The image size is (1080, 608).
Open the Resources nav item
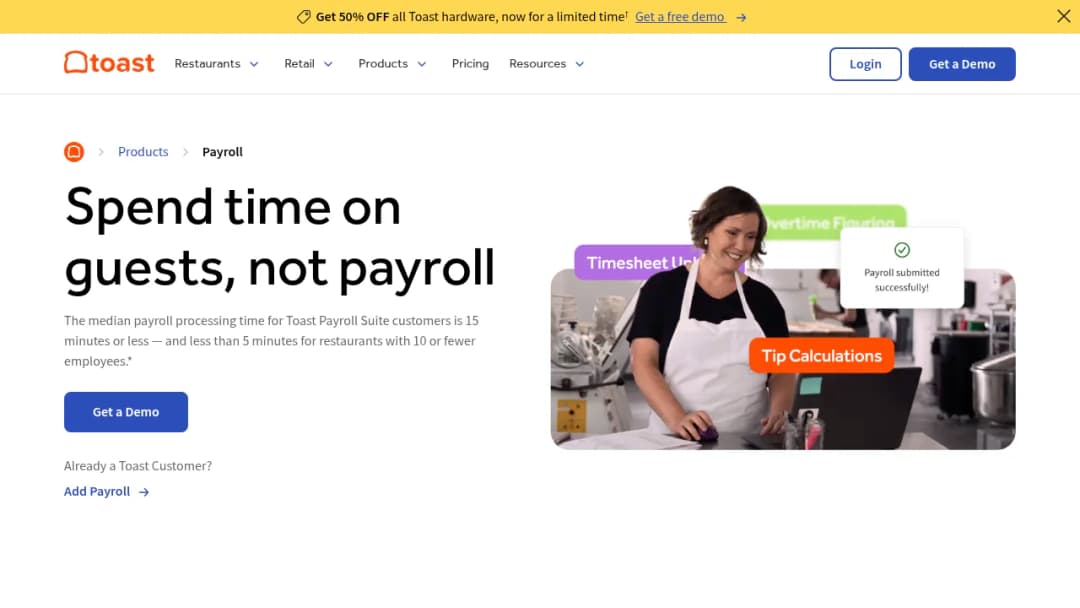tap(537, 63)
